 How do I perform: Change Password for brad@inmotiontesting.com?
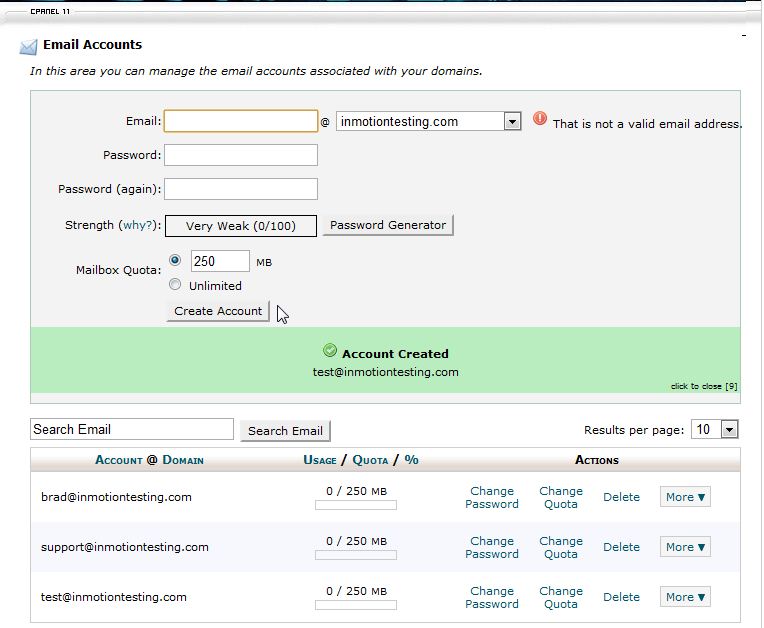pyautogui.click(x=492, y=497)
